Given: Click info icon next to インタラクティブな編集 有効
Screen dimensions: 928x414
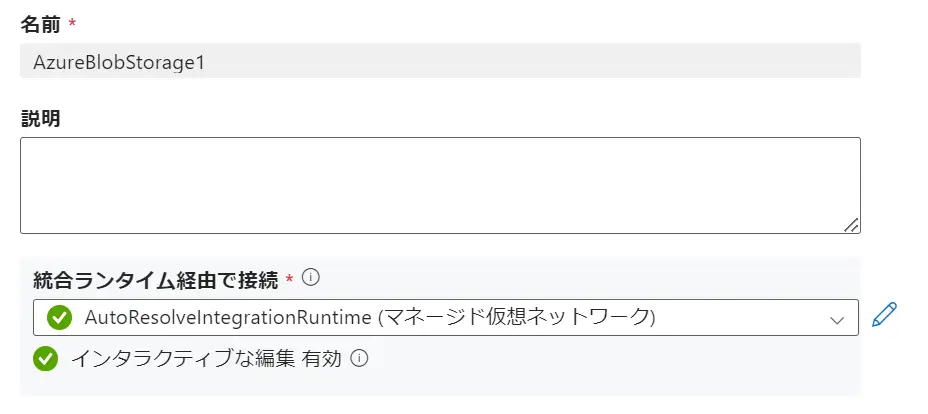Looking at the screenshot, I should click(359, 358).
